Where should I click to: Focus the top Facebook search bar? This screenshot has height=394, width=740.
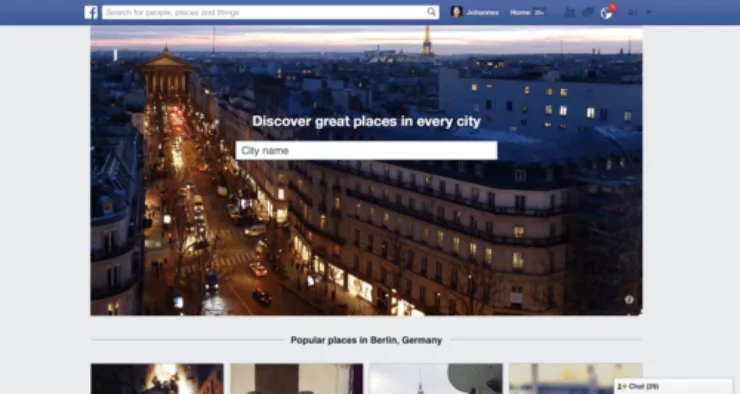pos(270,12)
